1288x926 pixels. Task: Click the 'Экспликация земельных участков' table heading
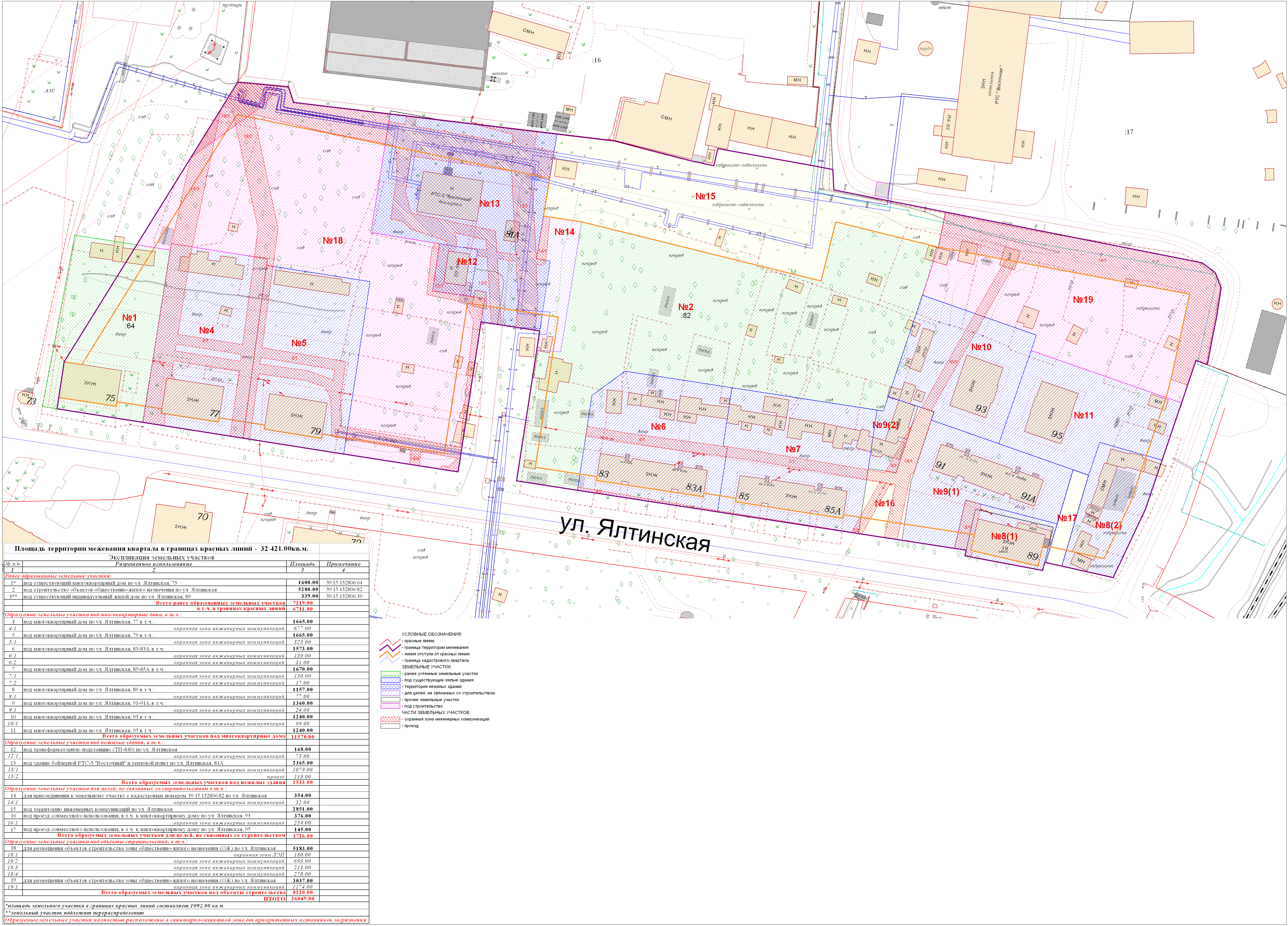161,557
